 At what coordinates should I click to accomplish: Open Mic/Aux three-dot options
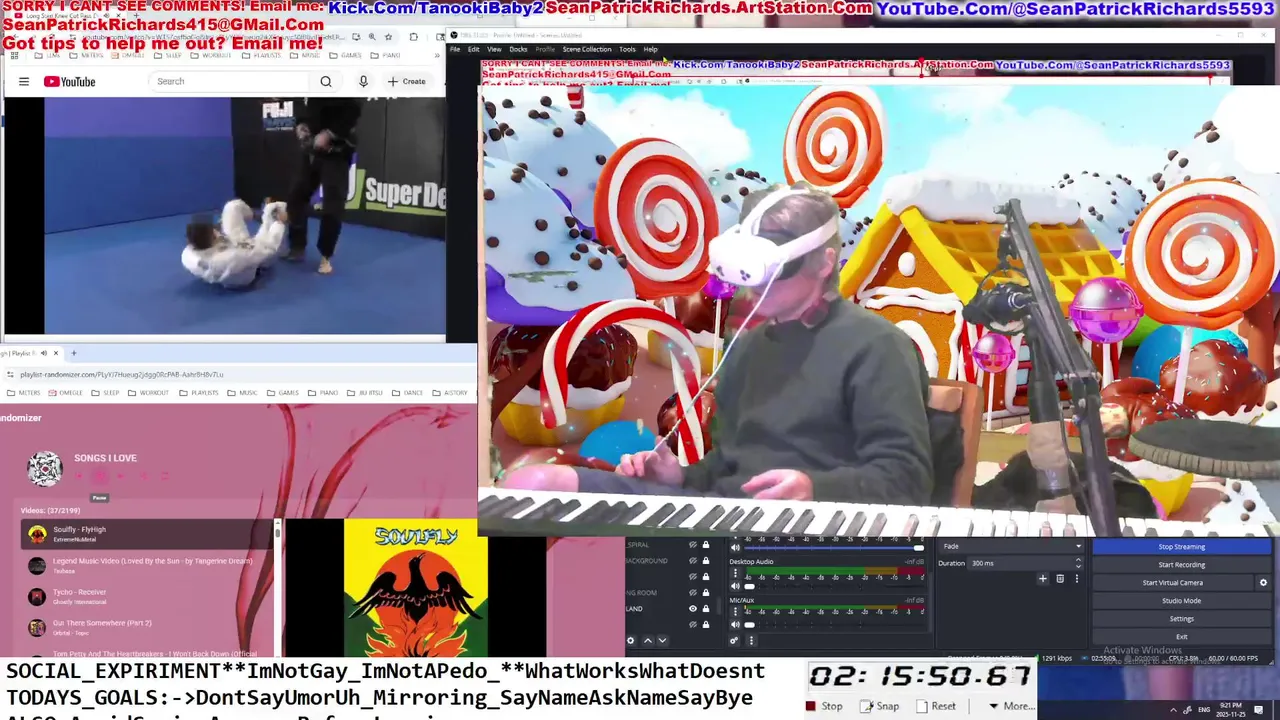(735, 612)
